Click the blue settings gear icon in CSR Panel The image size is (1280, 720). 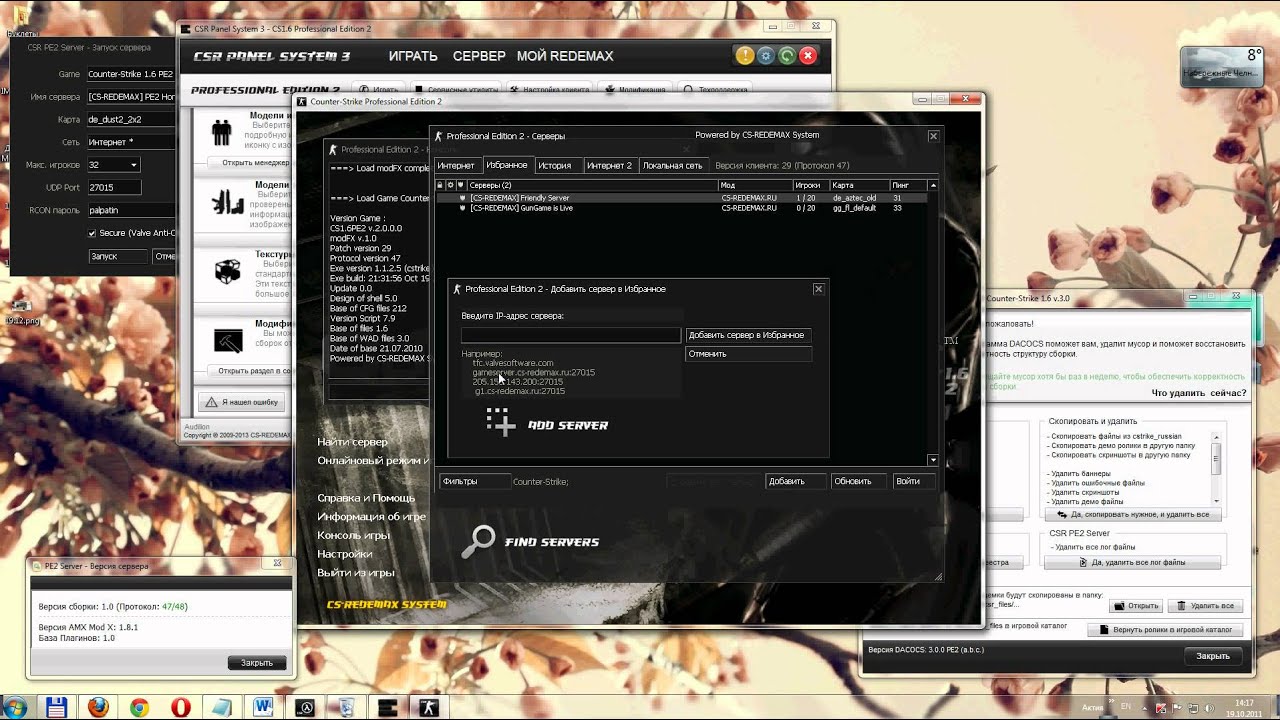click(x=766, y=56)
